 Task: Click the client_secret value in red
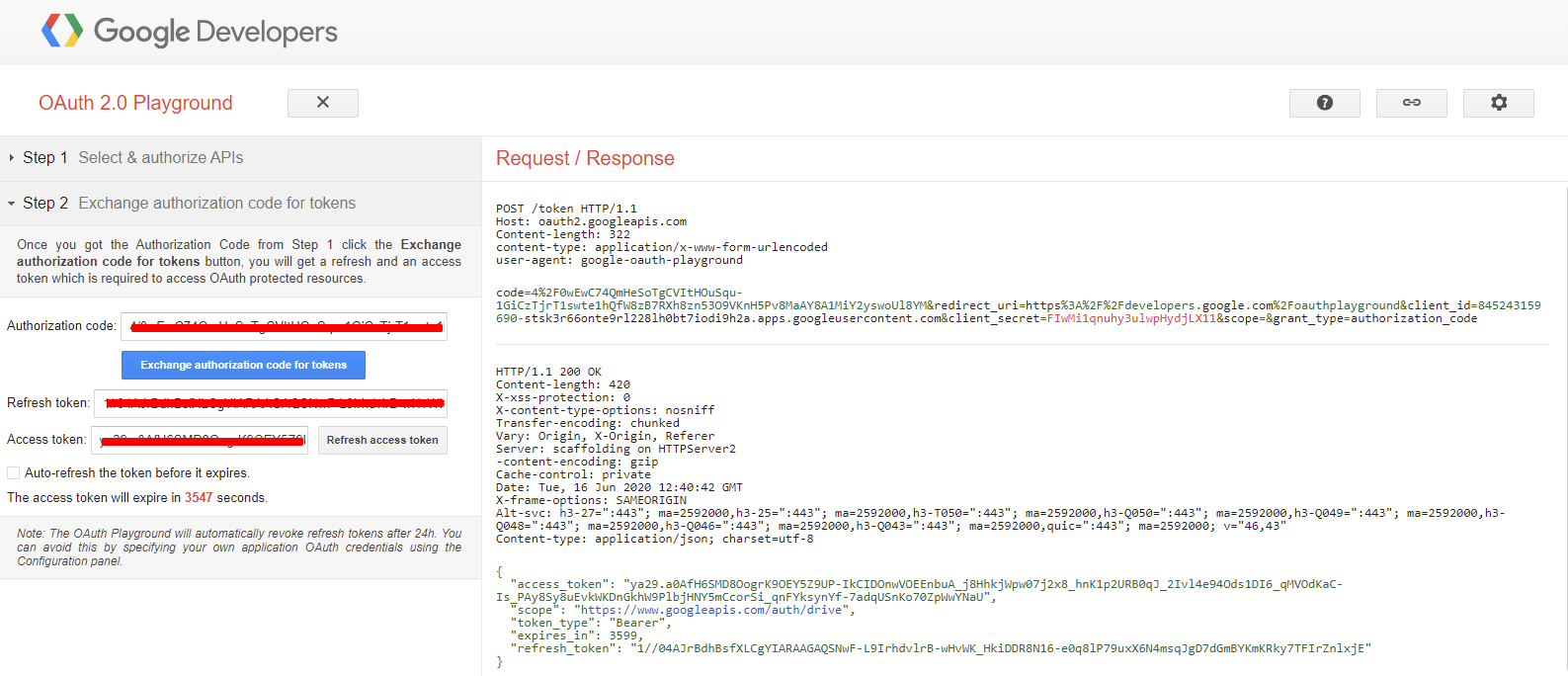tap(1131, 318)
